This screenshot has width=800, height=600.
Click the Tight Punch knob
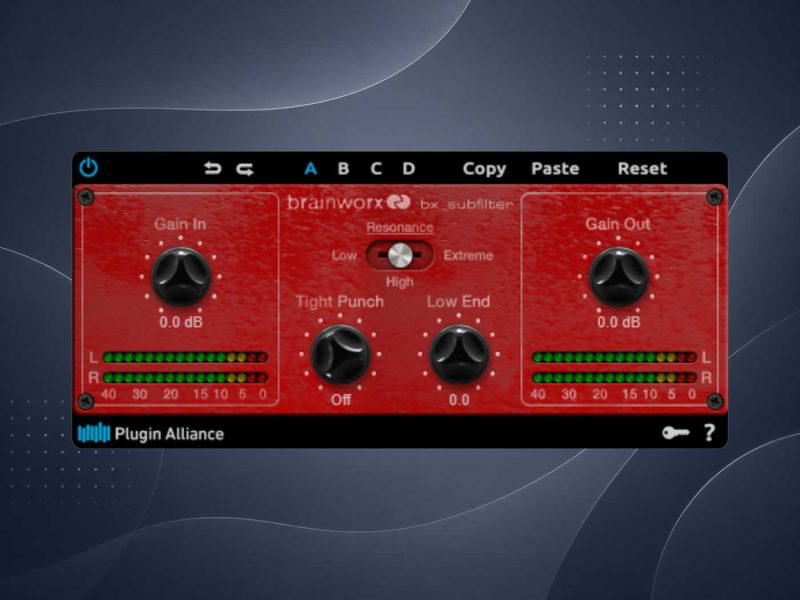click(x=340, y=354)
